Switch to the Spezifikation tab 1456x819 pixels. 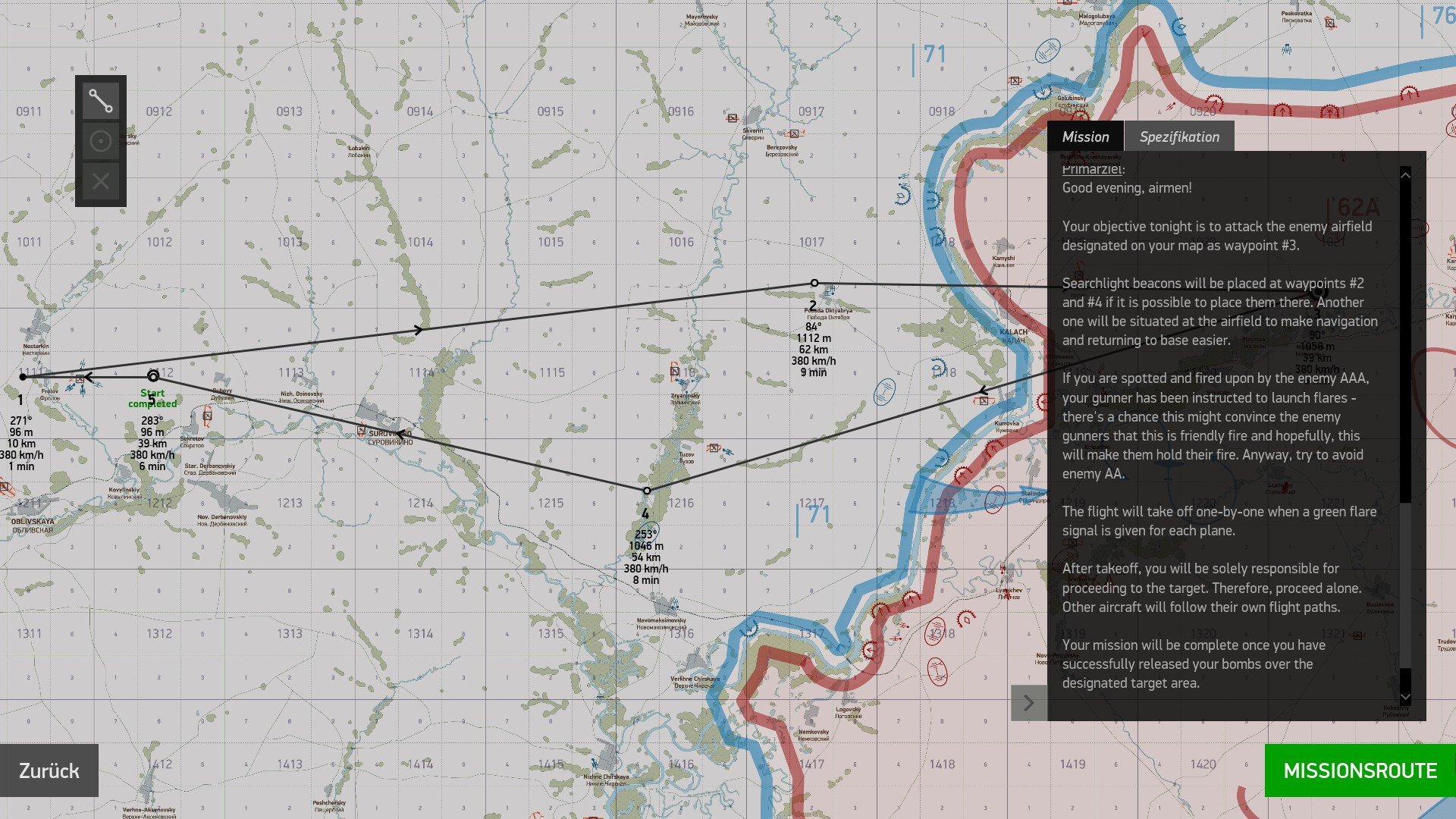tap(1179, 136)
